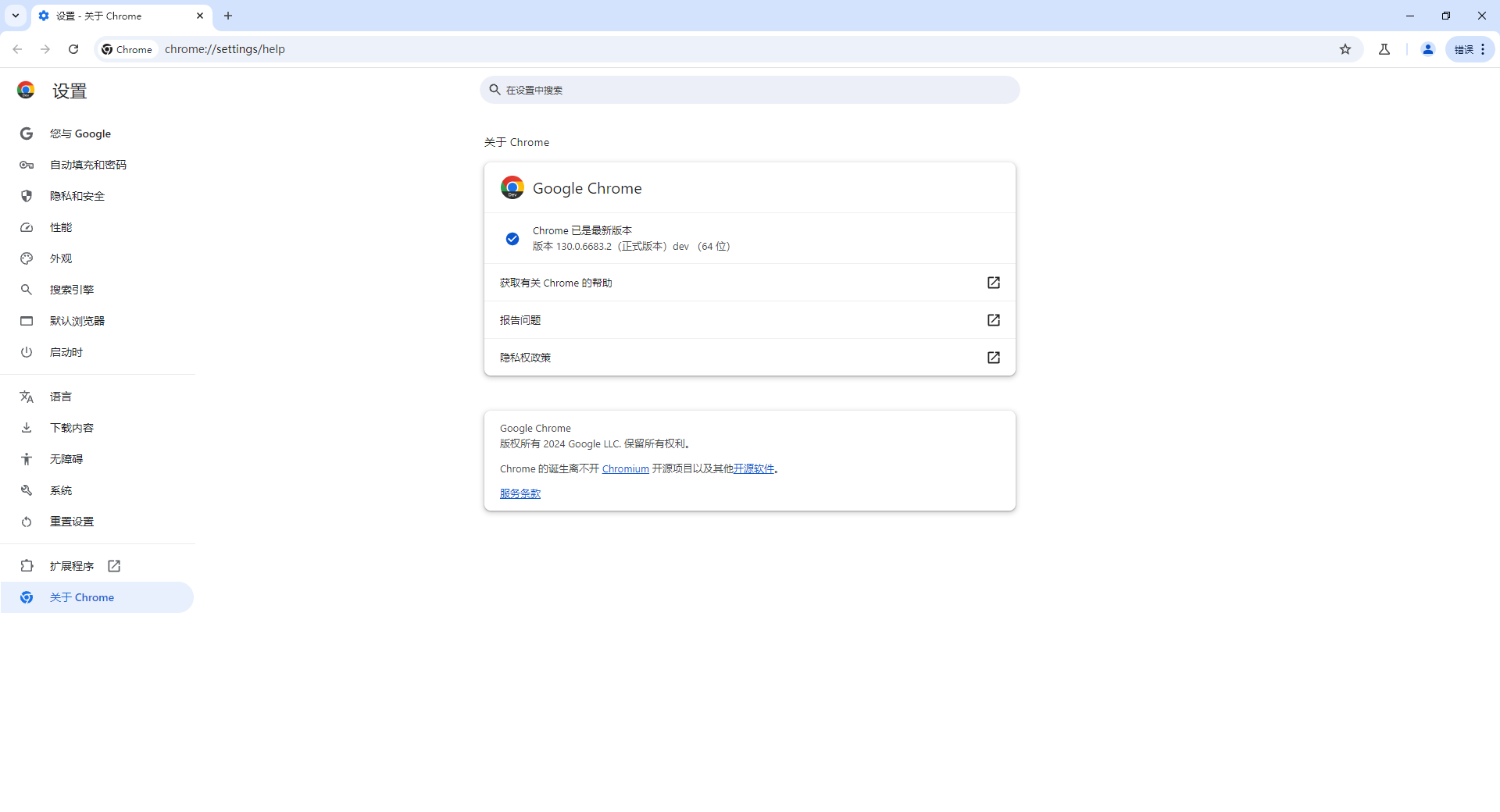Click the browser window icon beside 默认浏览器
The height and width of the screenshot is (812, 1500).
[27, 321]
